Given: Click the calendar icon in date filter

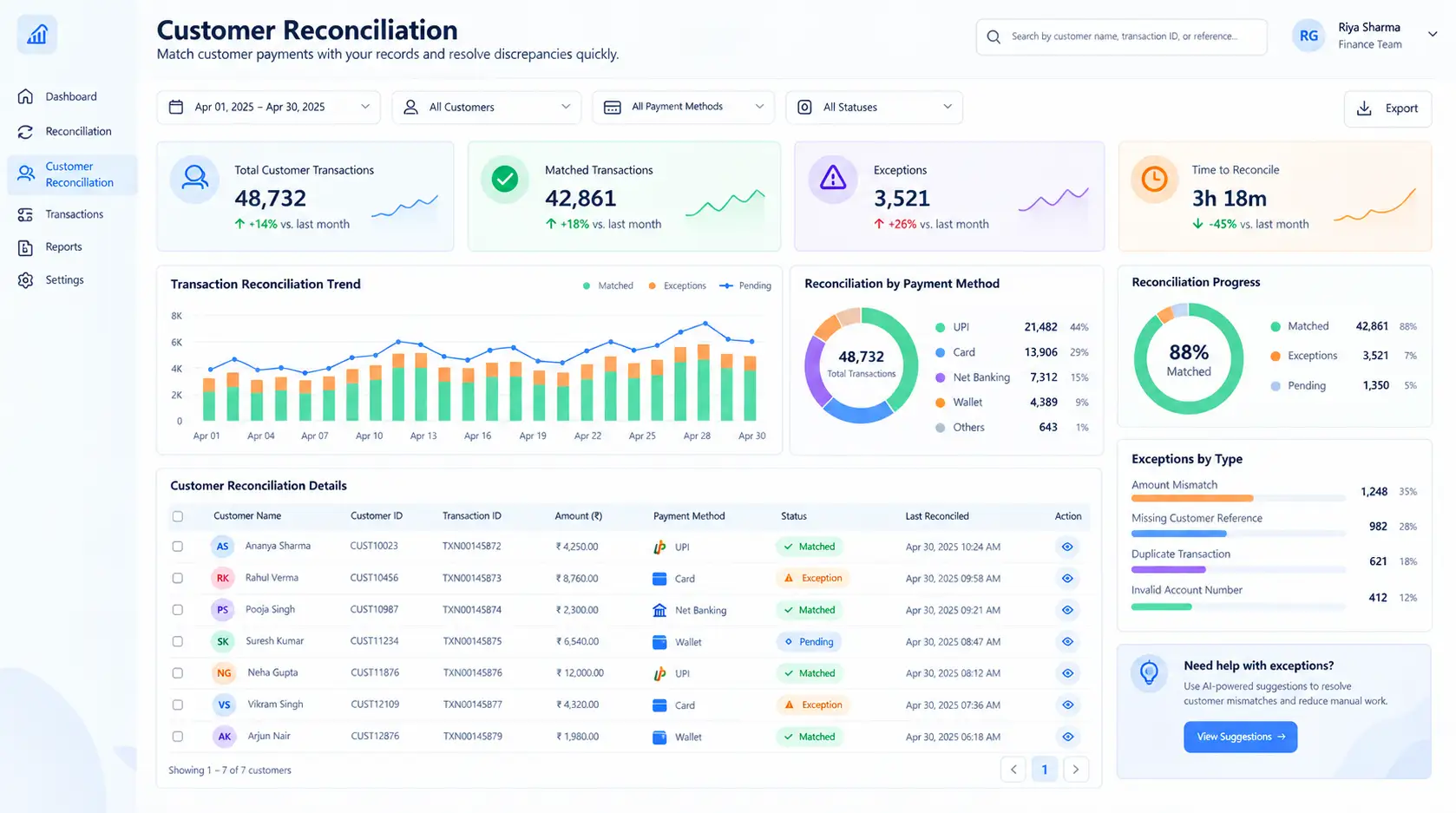Looking at the screenshot, I should click(x=176, y=107).
